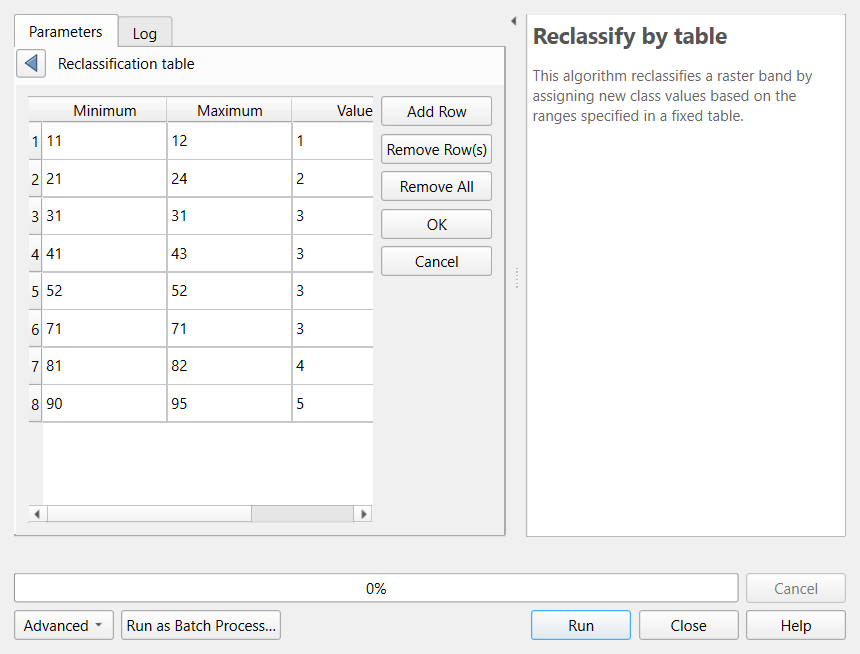Select the Parameters tab
860x654 pixels.
[x=66, y=32]
